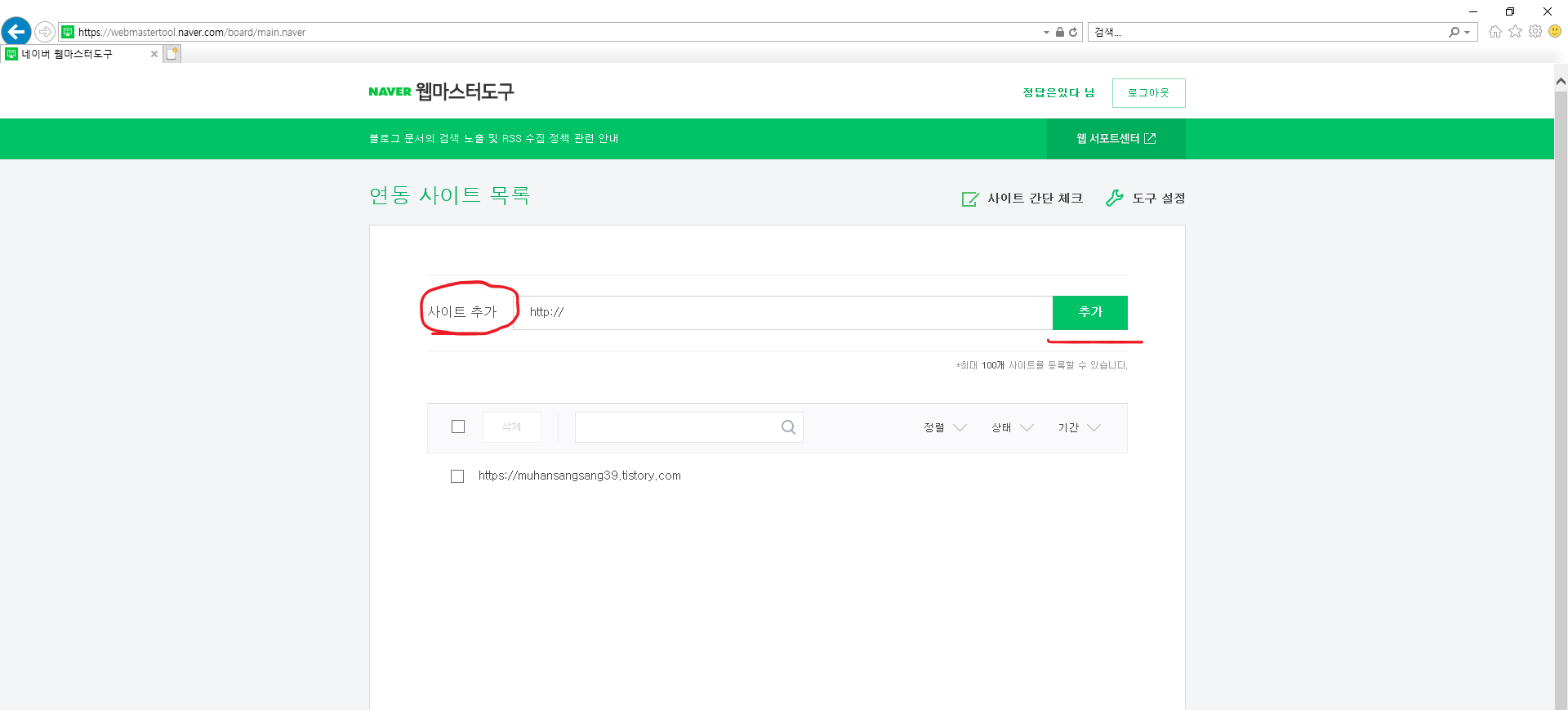Click the browser search magnifier icon
Image resolution: width=1568 pixels, height=710 pixels.
tap(1454, 32)
